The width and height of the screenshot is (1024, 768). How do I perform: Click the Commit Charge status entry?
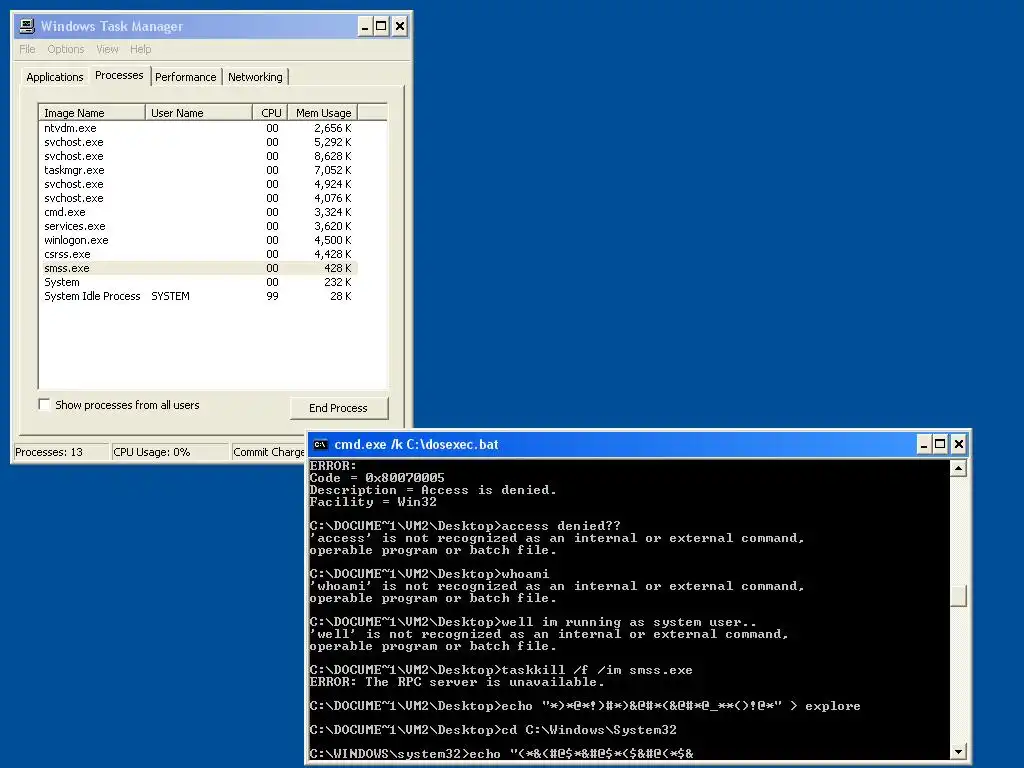point(268,452)
